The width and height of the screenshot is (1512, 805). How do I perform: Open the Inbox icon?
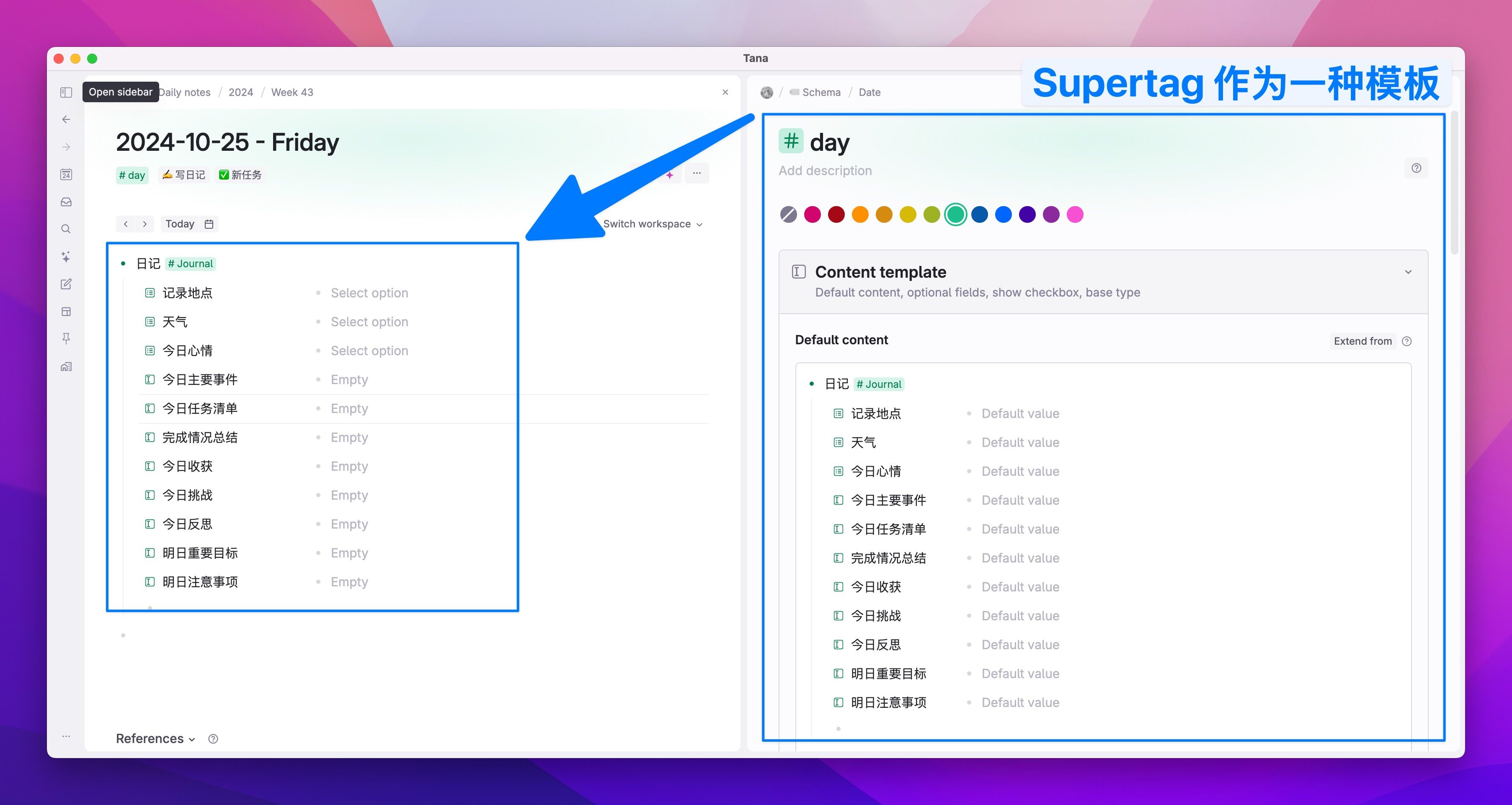pyautogui.click(x=66, y=202)
